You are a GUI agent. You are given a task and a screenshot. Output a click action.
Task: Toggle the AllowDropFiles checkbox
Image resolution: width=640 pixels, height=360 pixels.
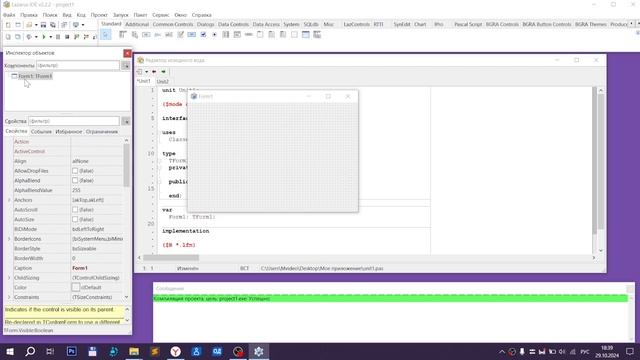click(x=75, y=171)
